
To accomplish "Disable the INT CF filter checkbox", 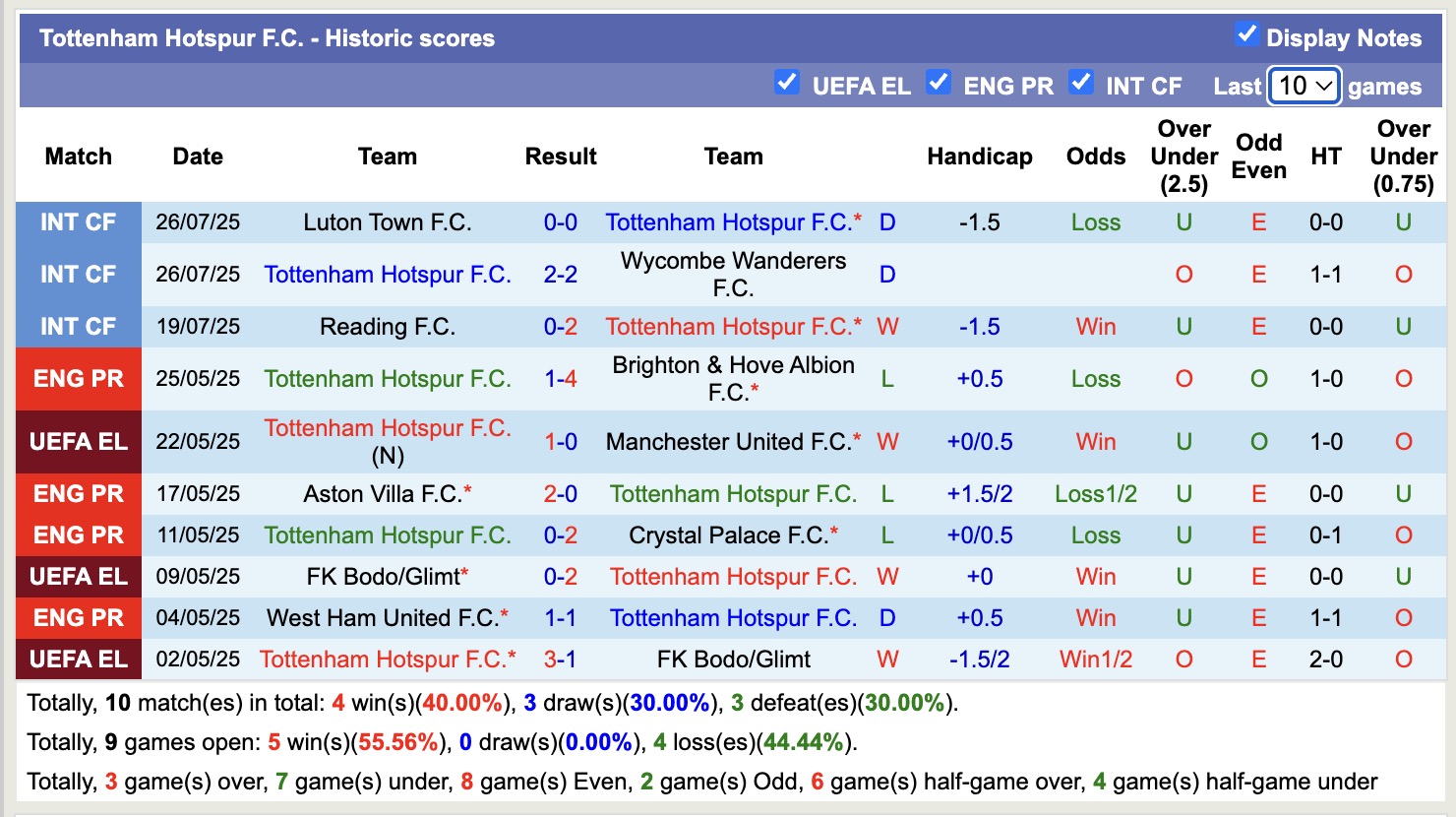I will click(1081, 83).
